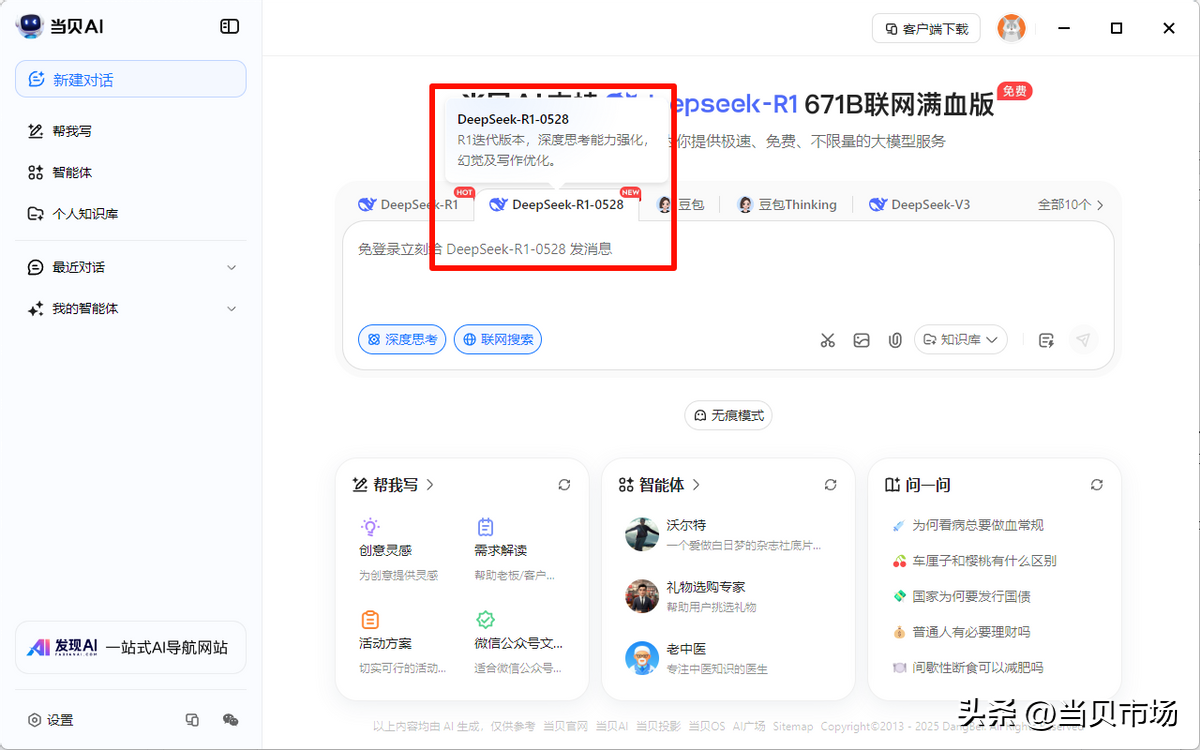Image resolution: width=1200 pixels, height=750 pixels.
Task: Open the 知识库 dropdown
Action: [x=961, y=340]
